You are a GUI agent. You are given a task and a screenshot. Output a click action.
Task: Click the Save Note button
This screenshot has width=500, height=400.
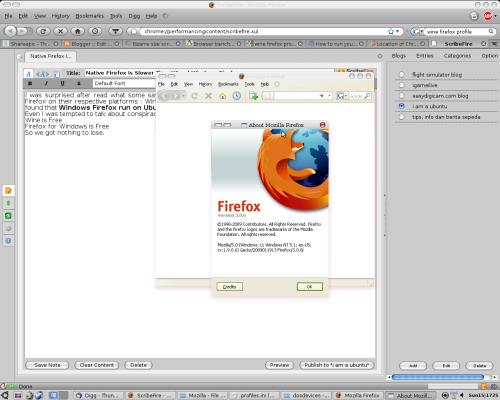click(47, 365)
